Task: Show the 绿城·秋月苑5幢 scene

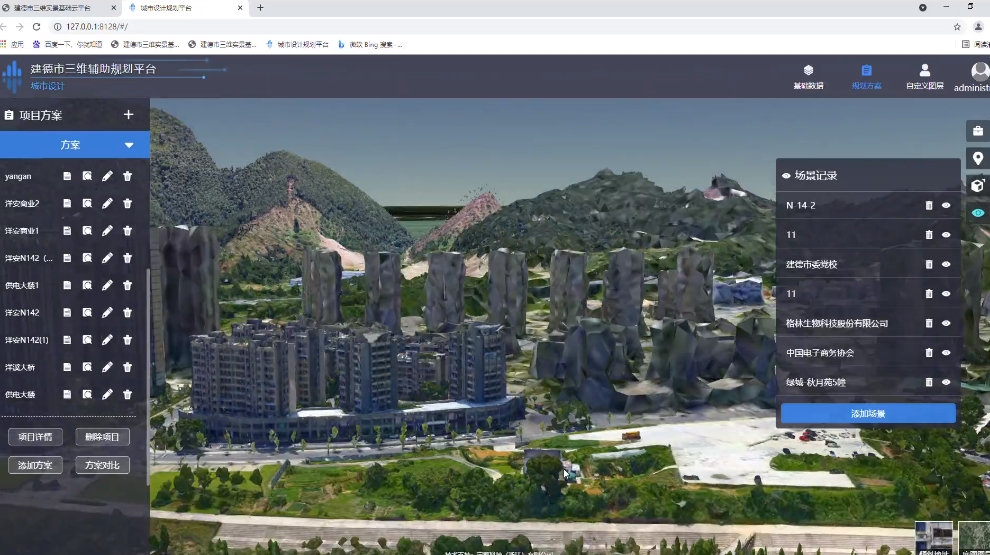Action: pyautogui.click(x=946, y=382)
